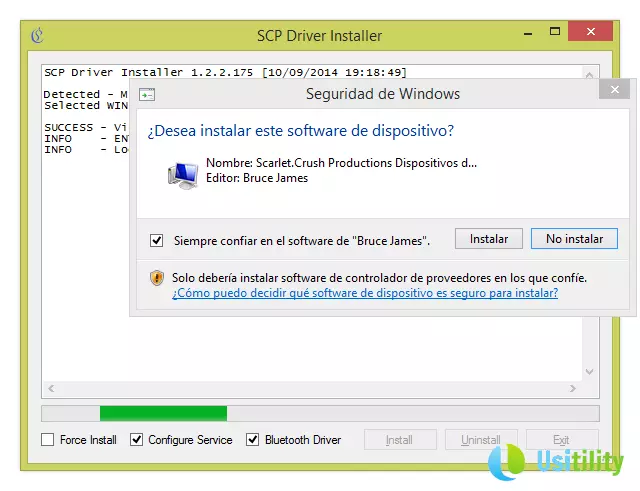Click the SCP Driver Installer title bar icon
This screenshot has height=491, width=640.
coord(37,36)
